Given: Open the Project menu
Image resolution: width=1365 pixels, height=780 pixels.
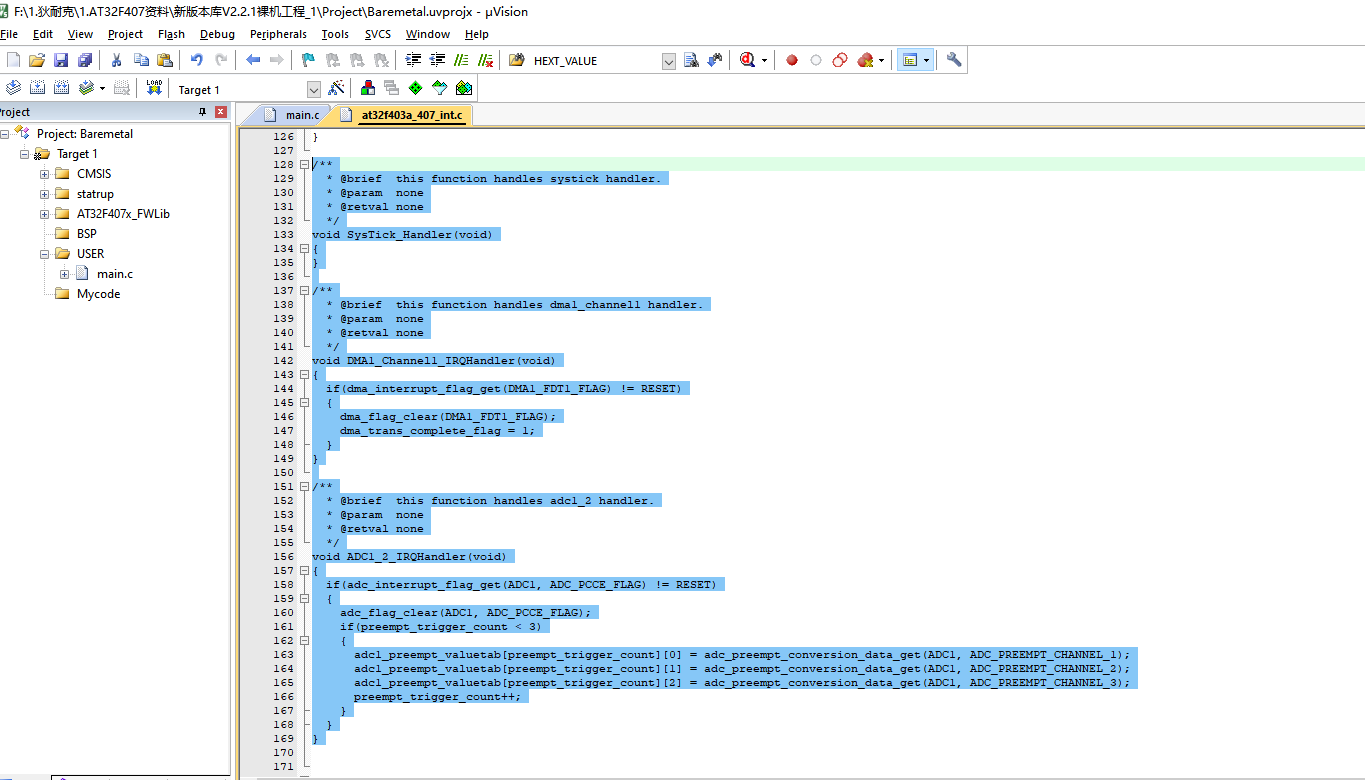Looking at the screenshot, I should [x=126, y=34].
